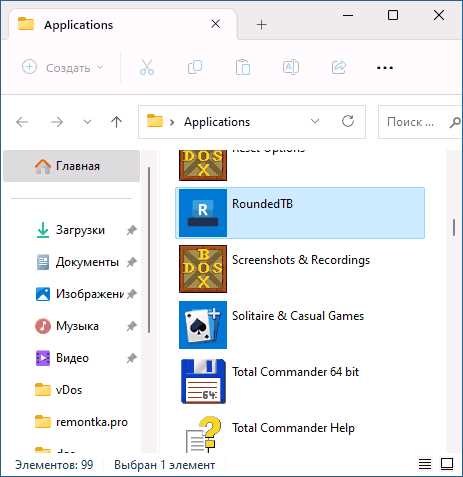This screenshot has width=463, height=477.
Task: Click the Поиск search field
Action: click(x=413, y=122)
